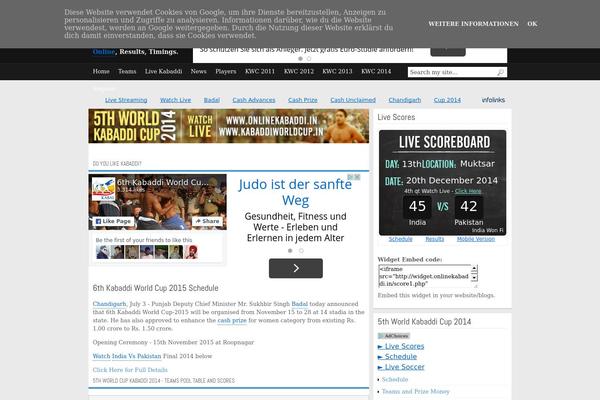Click the Judo ad arrow button
Image resolution: width=600 pixels, height=400 pixels.
[293, 267]
